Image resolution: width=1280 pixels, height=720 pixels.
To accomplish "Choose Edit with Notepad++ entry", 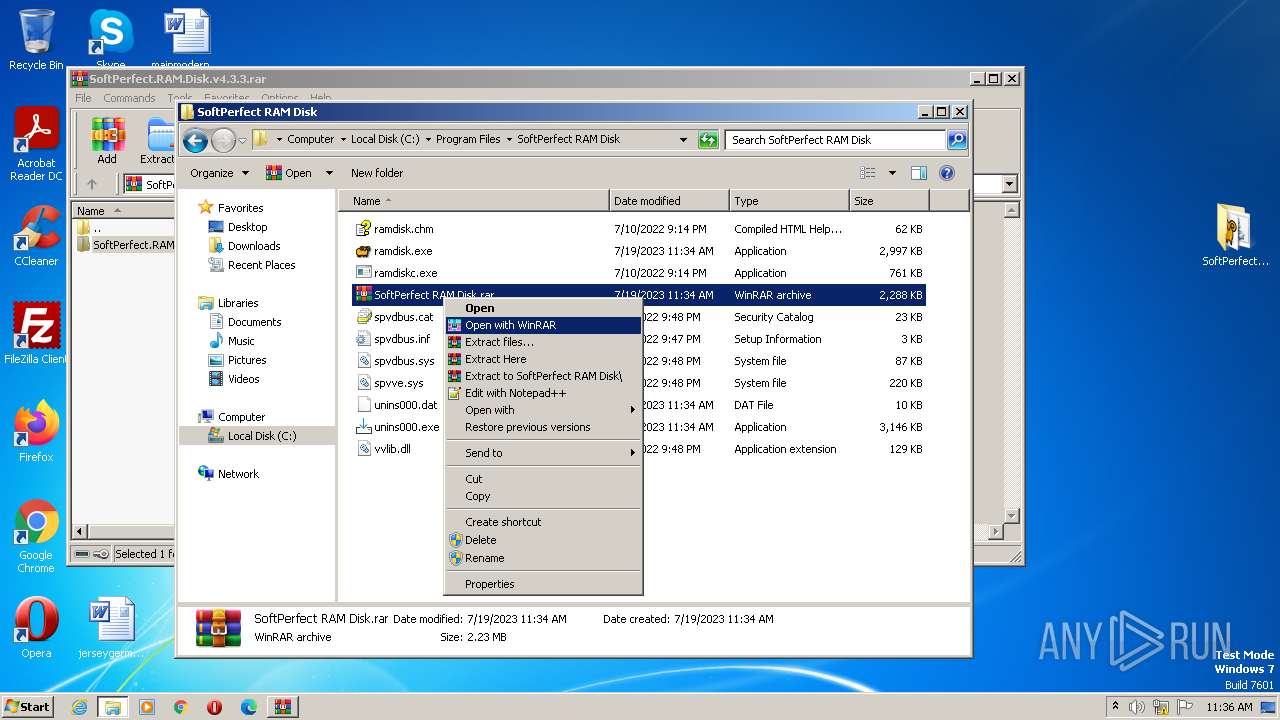I will point(543,393).
